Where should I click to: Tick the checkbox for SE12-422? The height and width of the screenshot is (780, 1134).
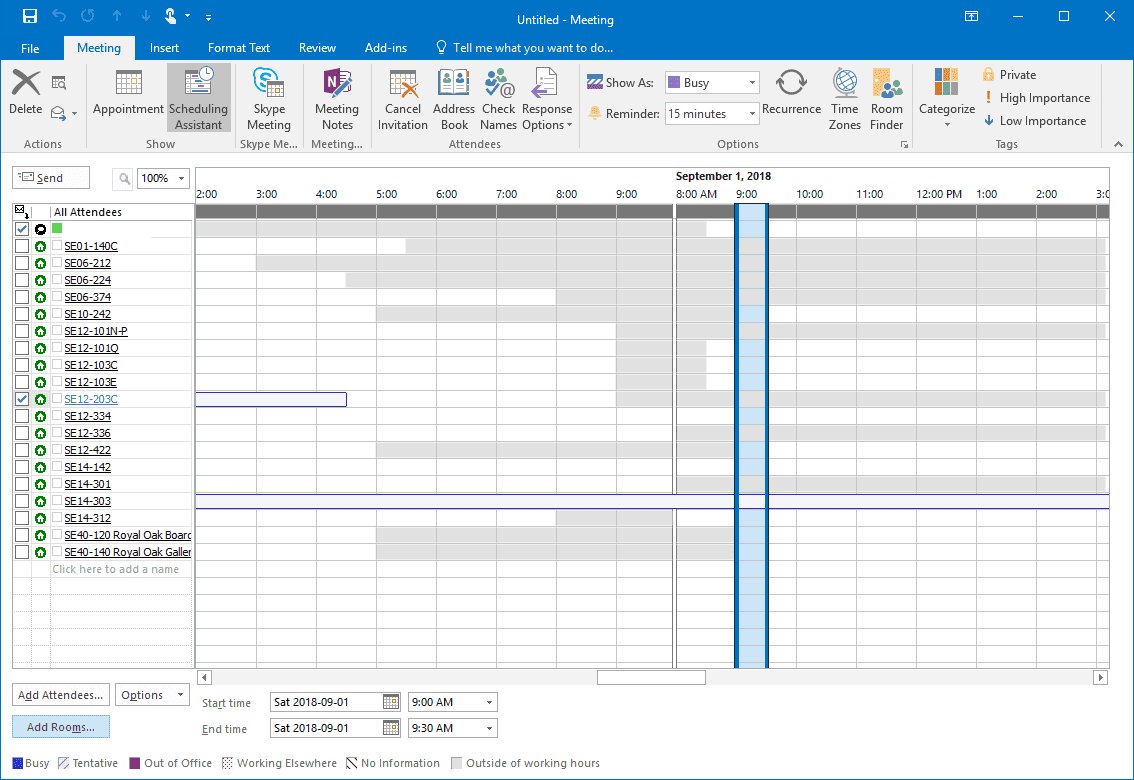[x=22, y=450]
